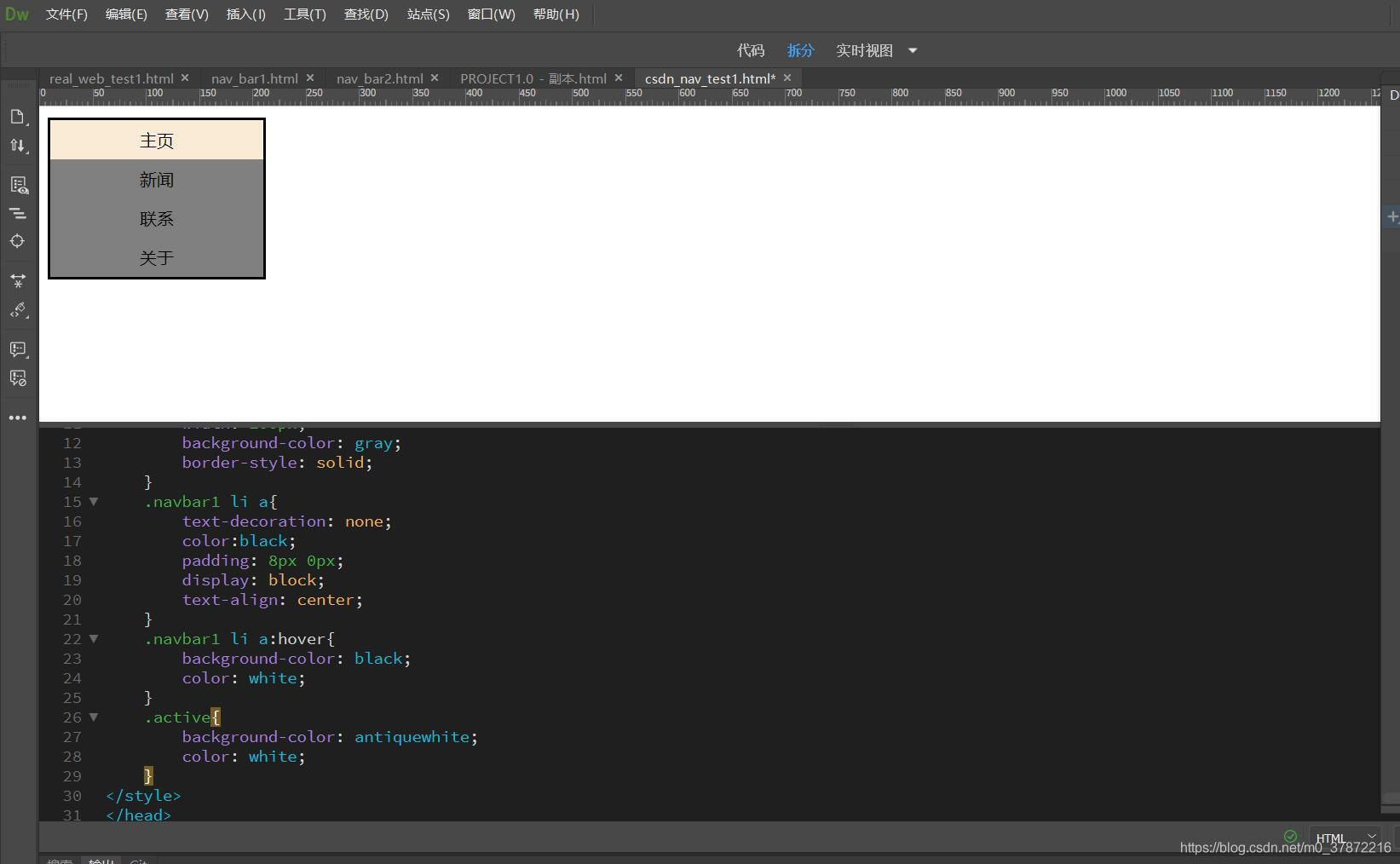Click the 主页 link in preview
The height and width of the screenshot is (864, 1400).
(x=157, y=141)
